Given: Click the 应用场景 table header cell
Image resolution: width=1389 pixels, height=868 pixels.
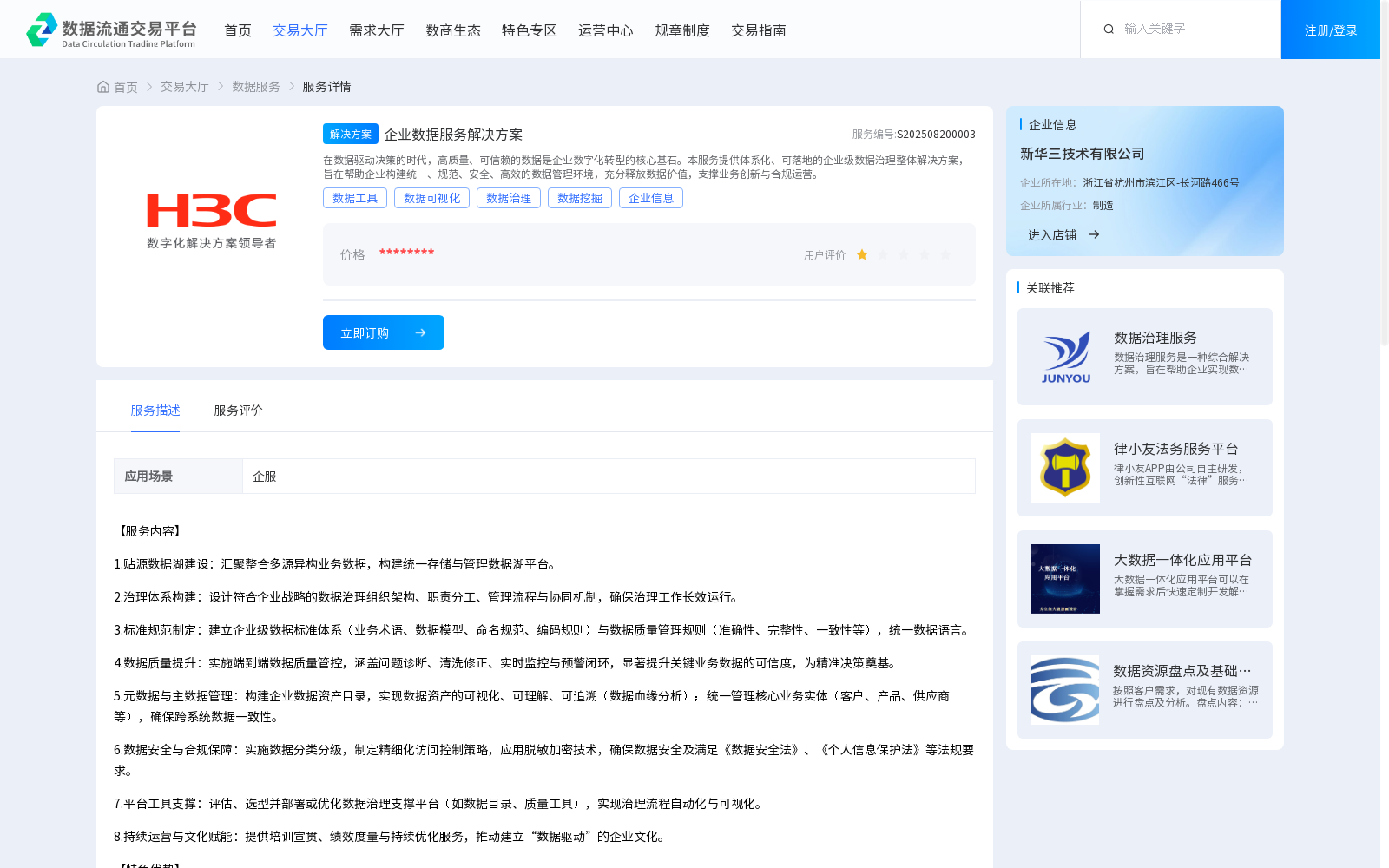Looking at the screenshot, I should coord(178,476).
